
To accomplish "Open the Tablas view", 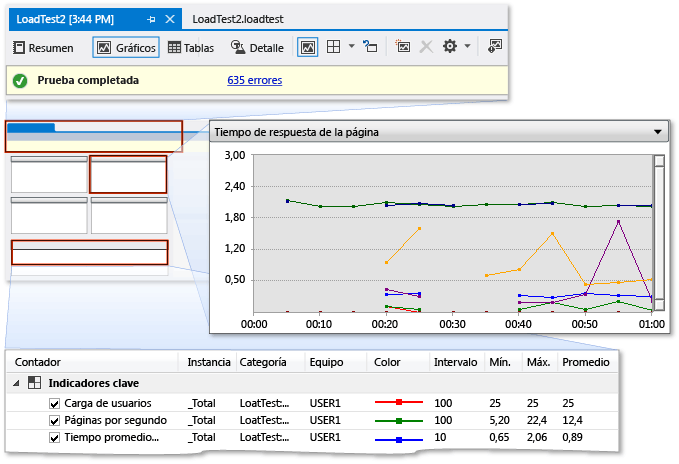I will coord(190,47).
